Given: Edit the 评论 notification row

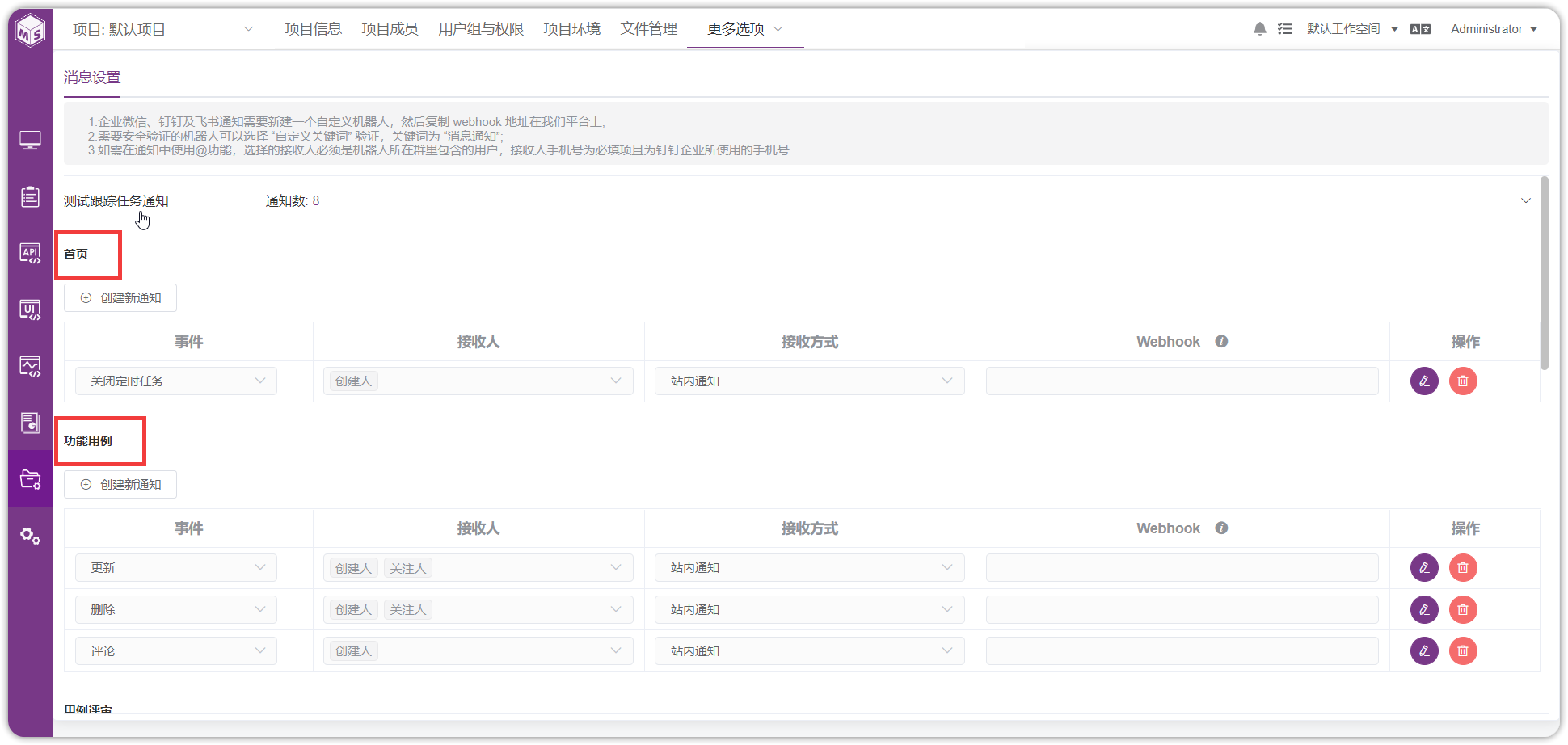Looking at the screenshot, I should (1424, 650).
